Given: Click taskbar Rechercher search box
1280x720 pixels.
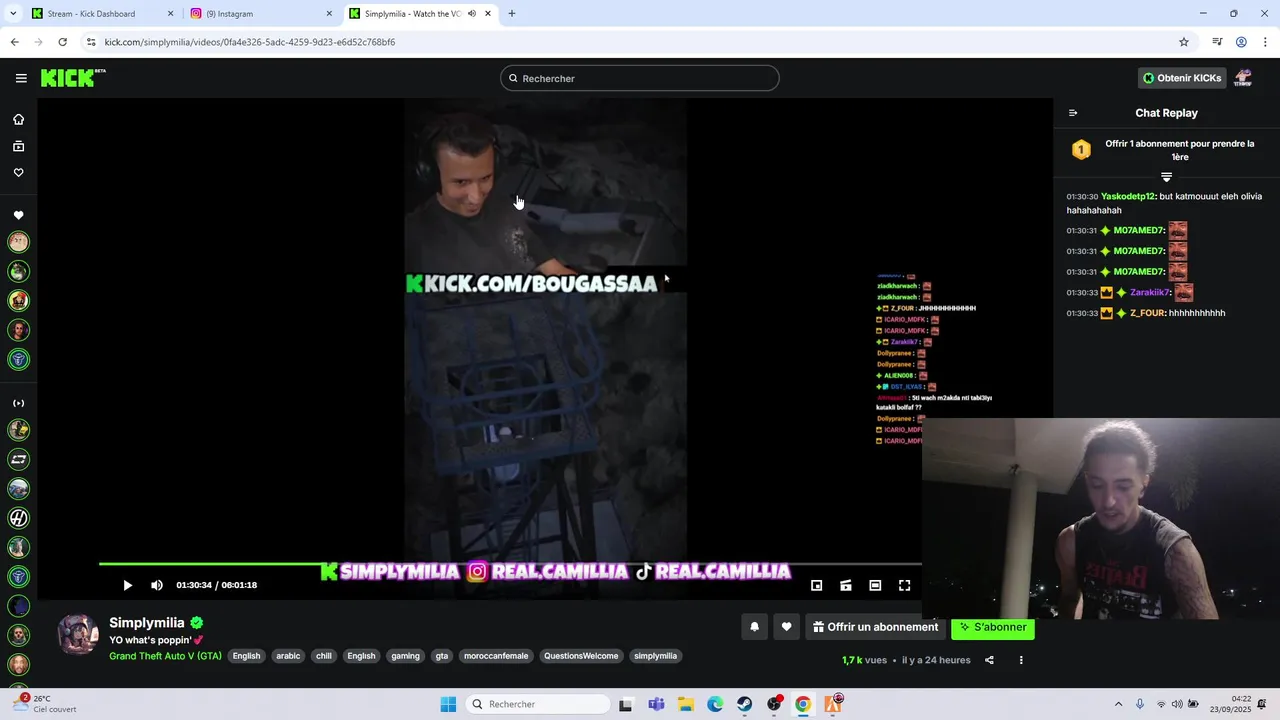Looking at the screenshot, I should [538, 704].
